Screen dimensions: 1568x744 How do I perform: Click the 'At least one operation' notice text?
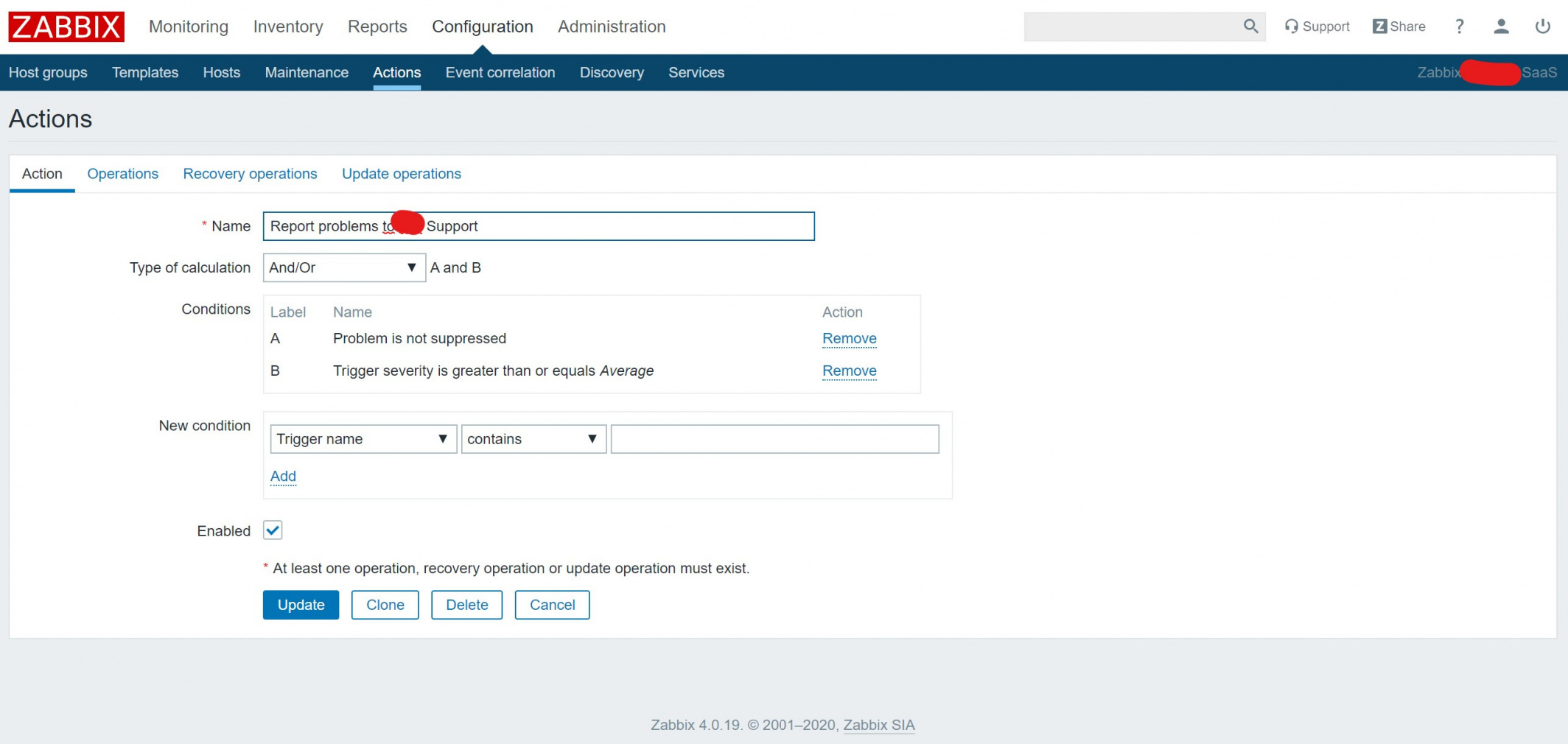tap(511, 569)
